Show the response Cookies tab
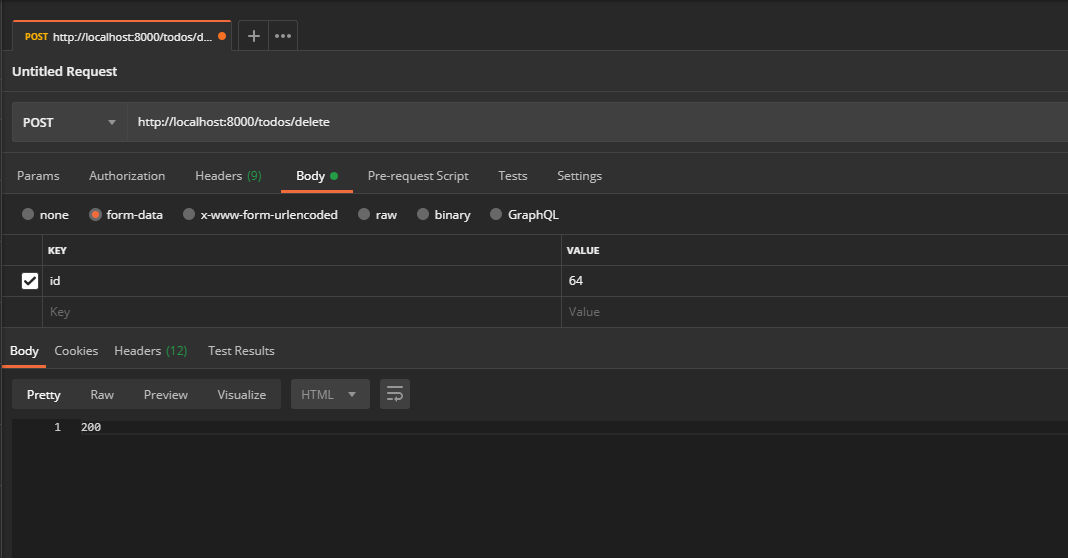 pyautogui.click(x=76, y=351)
